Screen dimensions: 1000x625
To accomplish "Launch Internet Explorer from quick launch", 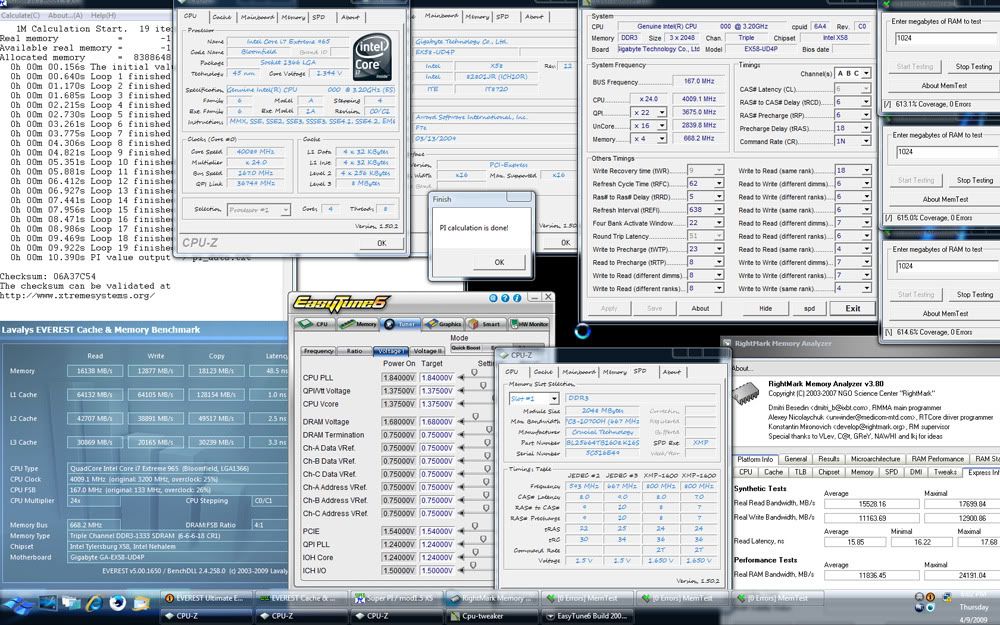I will tap(94, 603).
